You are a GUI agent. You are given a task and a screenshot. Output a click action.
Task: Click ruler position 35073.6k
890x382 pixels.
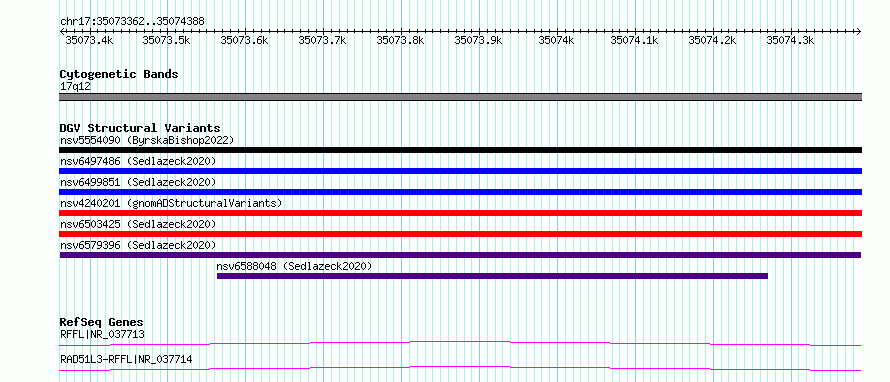(x=245, y=40)
